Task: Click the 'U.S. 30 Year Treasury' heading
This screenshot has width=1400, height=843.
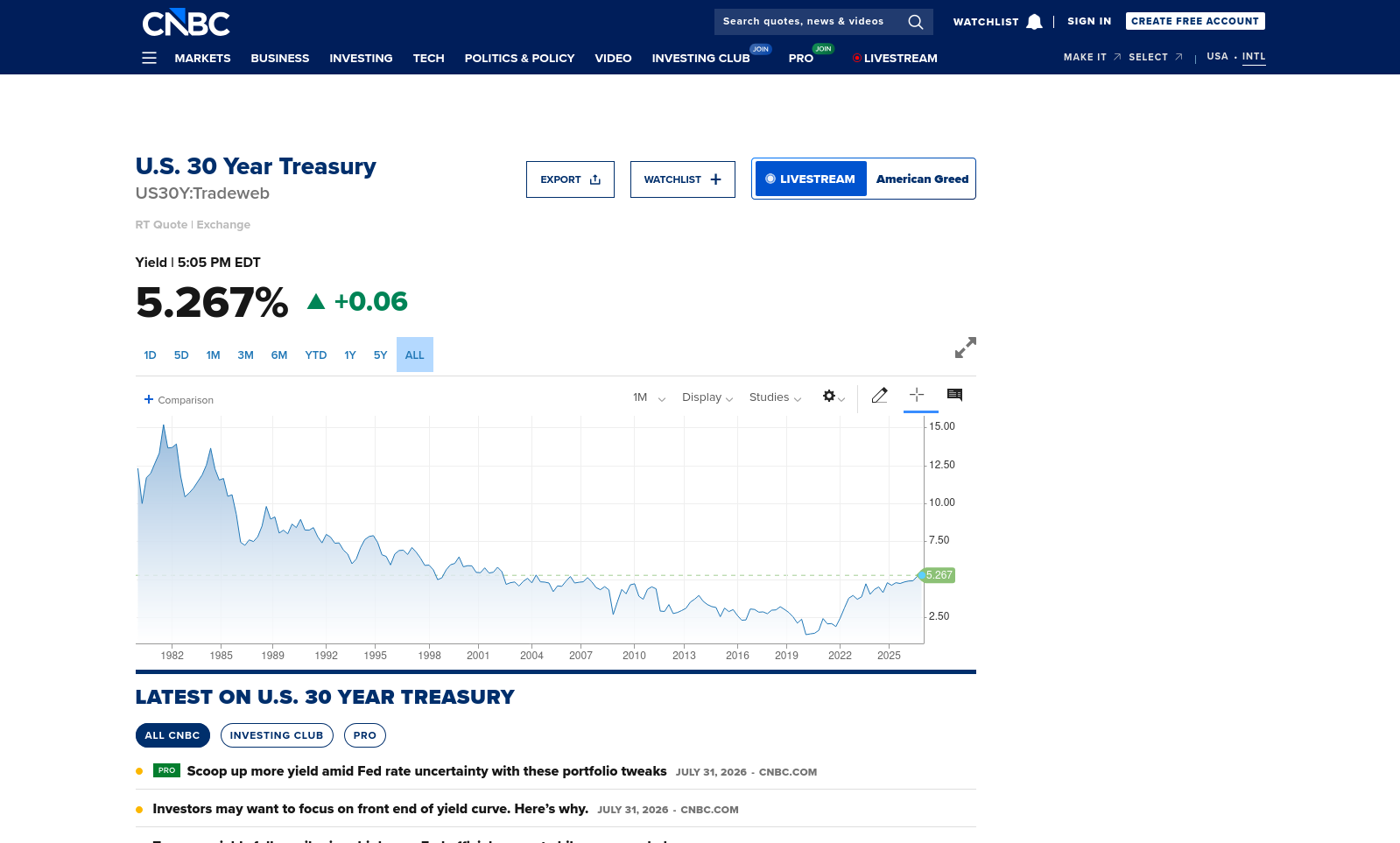Action: (x=256, y=166)
